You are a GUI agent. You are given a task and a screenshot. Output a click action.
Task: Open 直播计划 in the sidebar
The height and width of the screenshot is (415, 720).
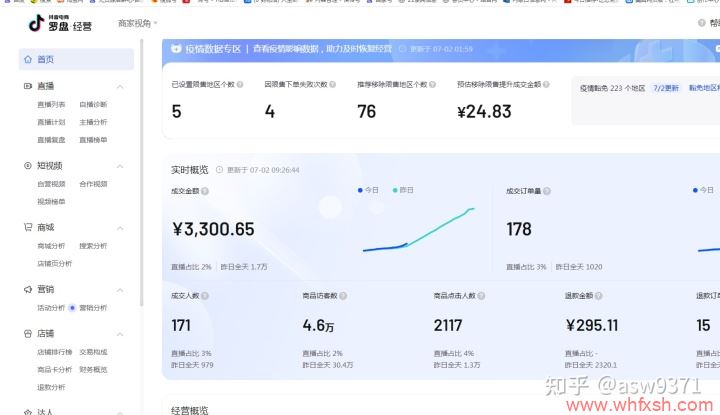(x=51, y=122)
